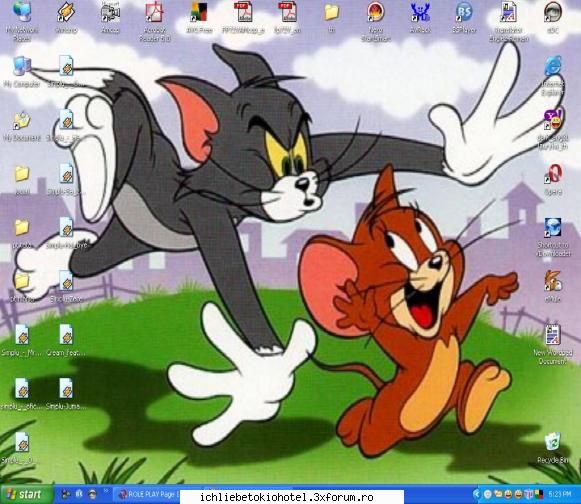Launch the blue AvRack shortcut
581x504 pixels.
pyautogui.click(x=420, y=12)
